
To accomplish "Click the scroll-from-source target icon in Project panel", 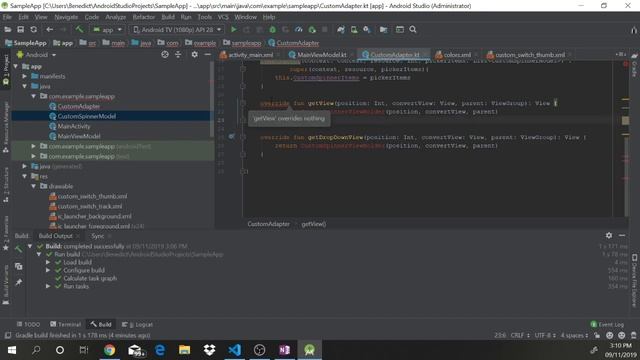I will click(x=165, y=54).
